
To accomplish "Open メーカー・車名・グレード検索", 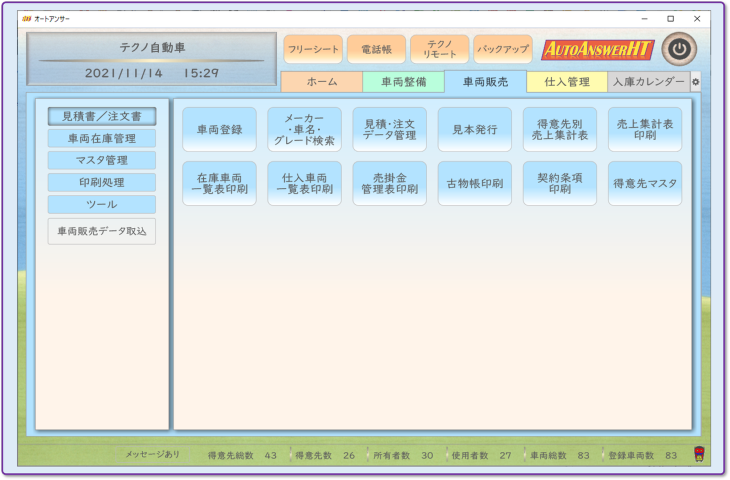I will (x=304, y=129).
